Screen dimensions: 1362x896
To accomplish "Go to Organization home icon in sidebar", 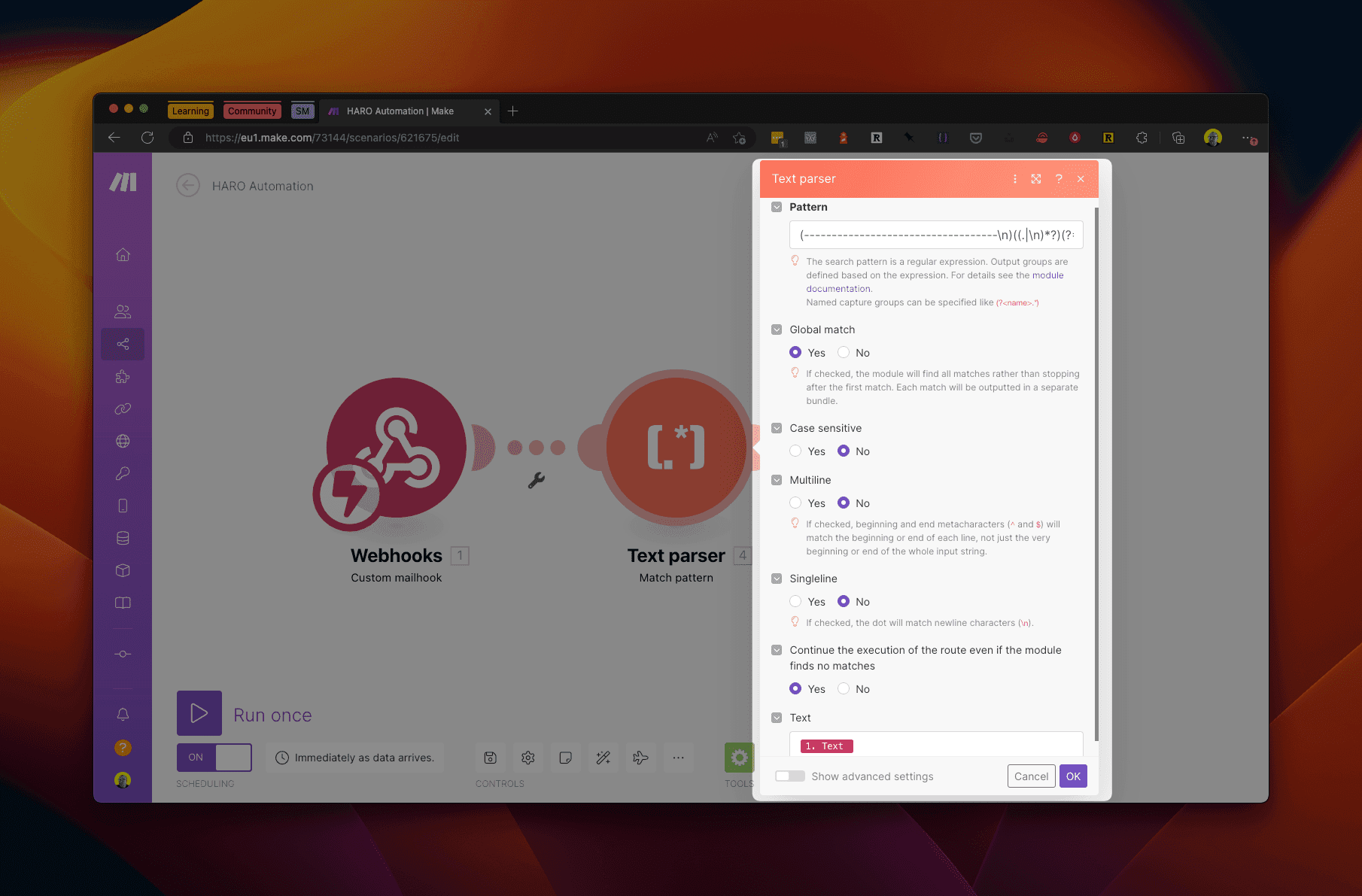I will pos(123,255).
